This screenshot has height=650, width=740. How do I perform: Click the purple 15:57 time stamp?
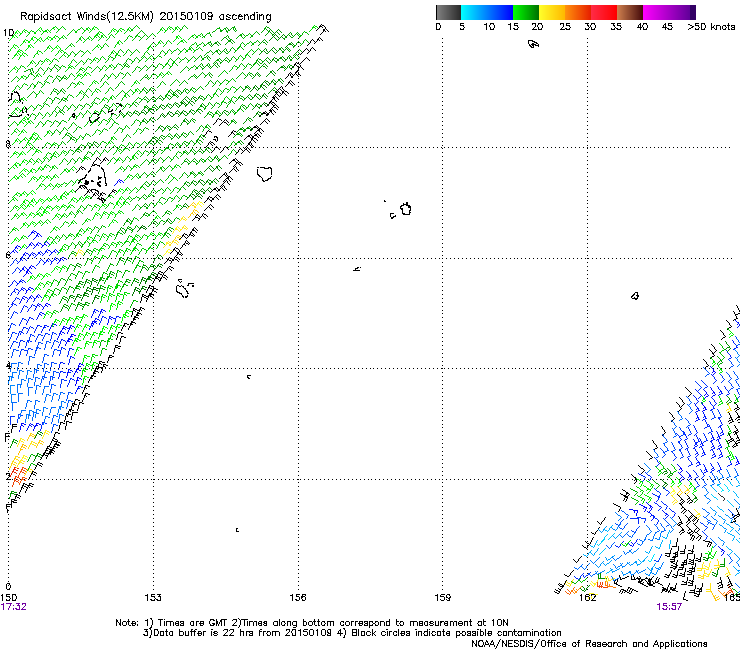tap(669, 607)
